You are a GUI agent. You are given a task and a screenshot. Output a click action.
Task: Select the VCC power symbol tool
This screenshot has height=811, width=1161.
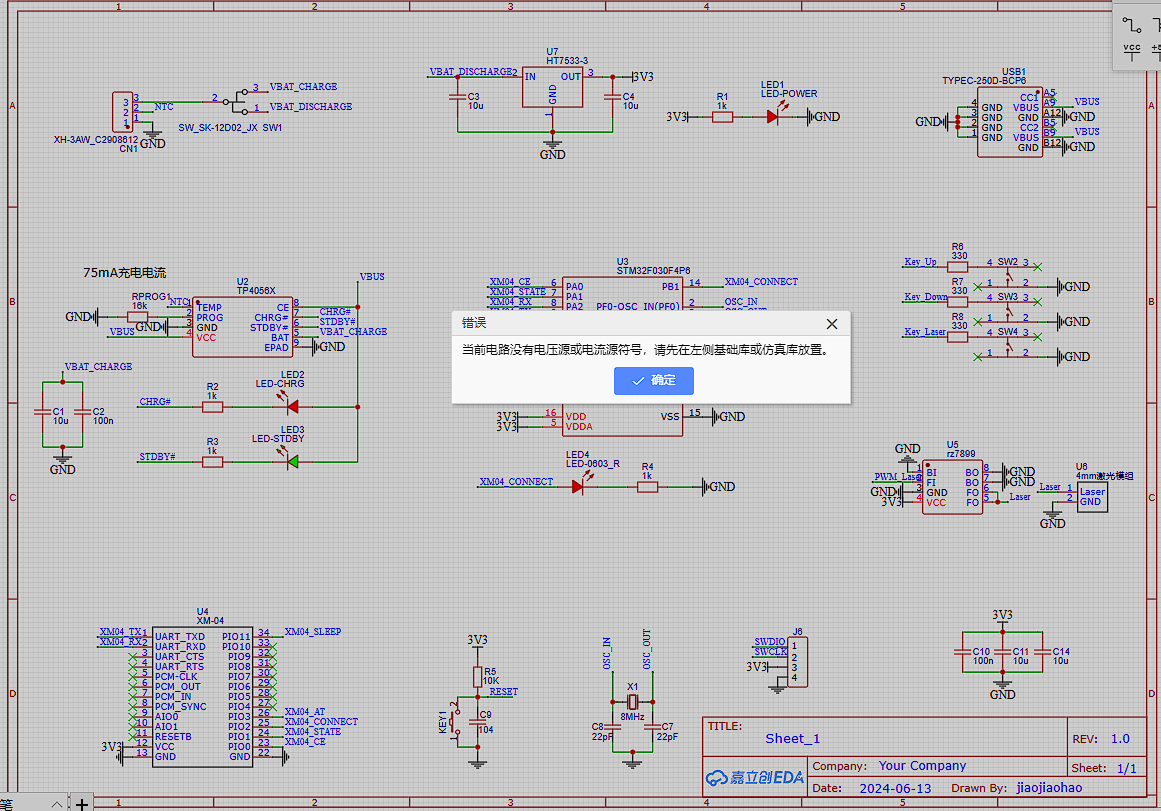point(1131,52)
